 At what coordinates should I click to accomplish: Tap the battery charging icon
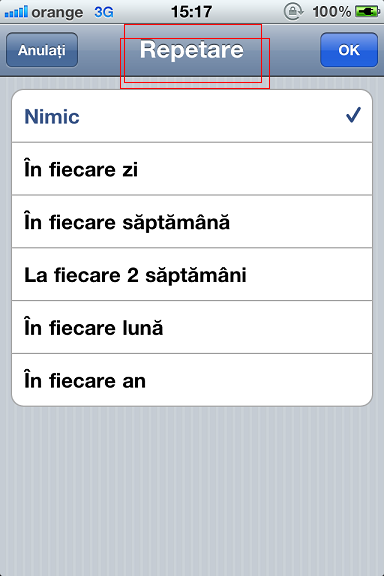point(367,12)
